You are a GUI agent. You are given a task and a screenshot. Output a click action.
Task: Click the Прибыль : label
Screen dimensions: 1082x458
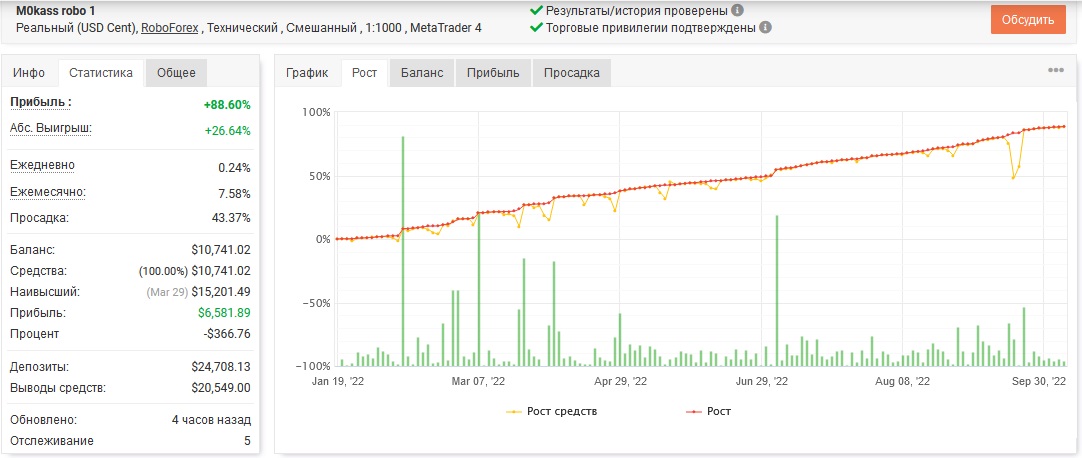[x=41, y=102]
